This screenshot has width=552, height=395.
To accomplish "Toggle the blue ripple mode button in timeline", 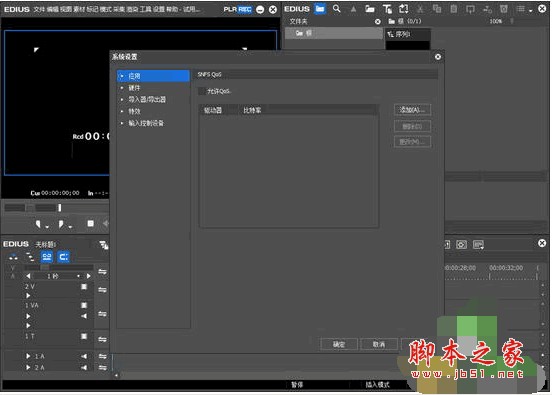I will coord(47,257).
